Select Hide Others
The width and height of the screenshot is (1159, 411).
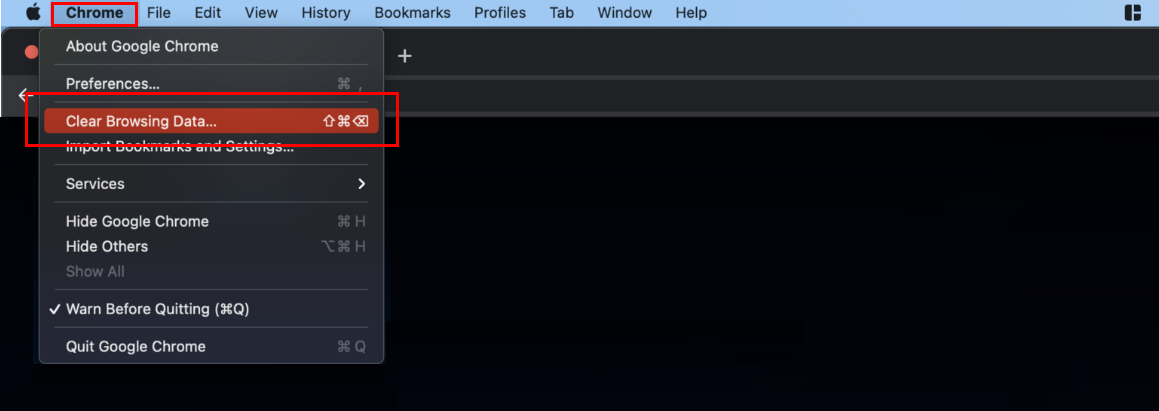tap(211, 246)
